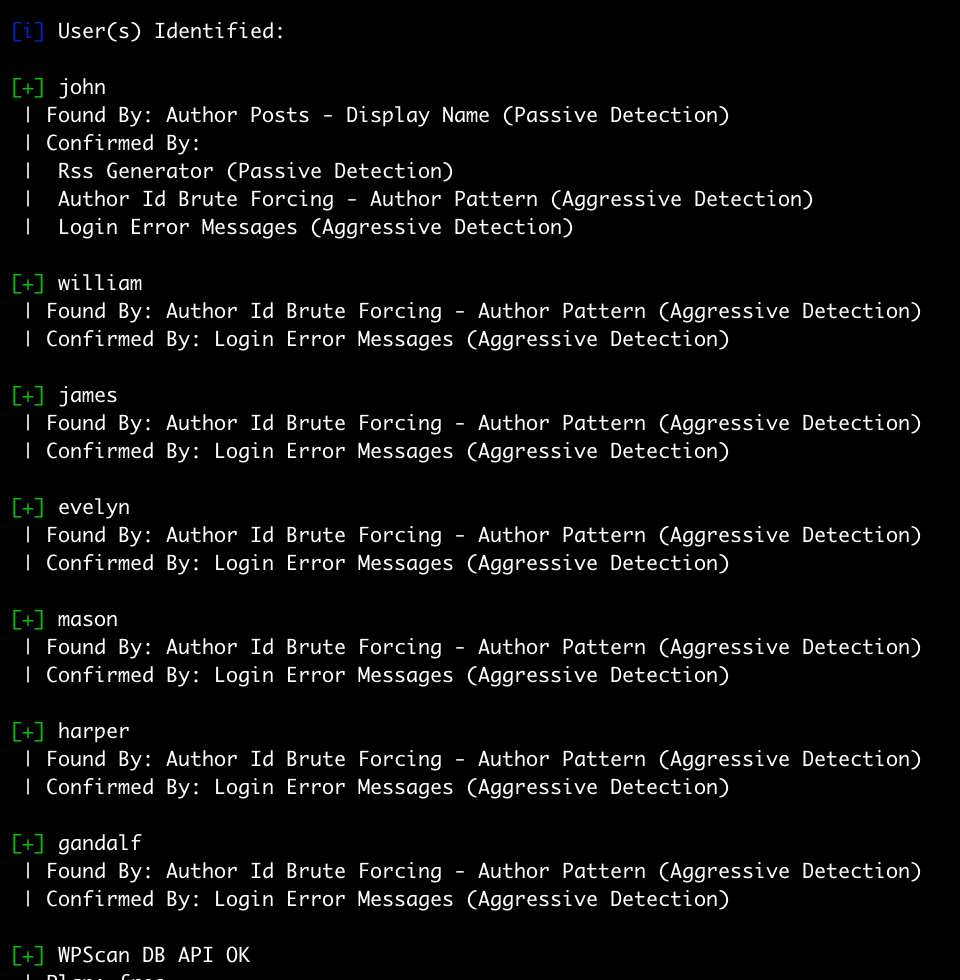Image resolution: width=960 pixels, height=980 pixels.
Task: Click the green [+] marker beside mason
Action: coord(28,619)
